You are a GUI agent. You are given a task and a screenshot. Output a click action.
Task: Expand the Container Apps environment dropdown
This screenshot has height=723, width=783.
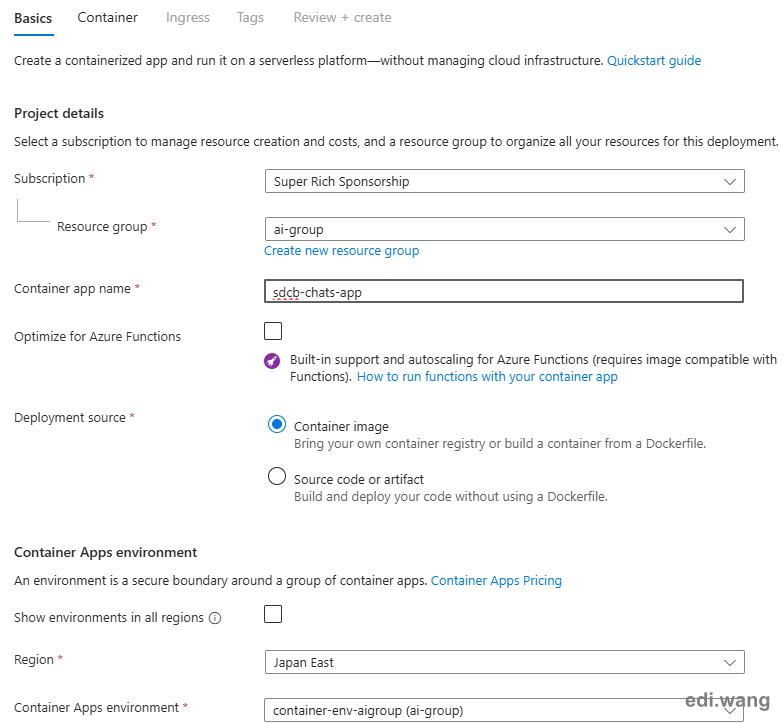pos(504,710)
